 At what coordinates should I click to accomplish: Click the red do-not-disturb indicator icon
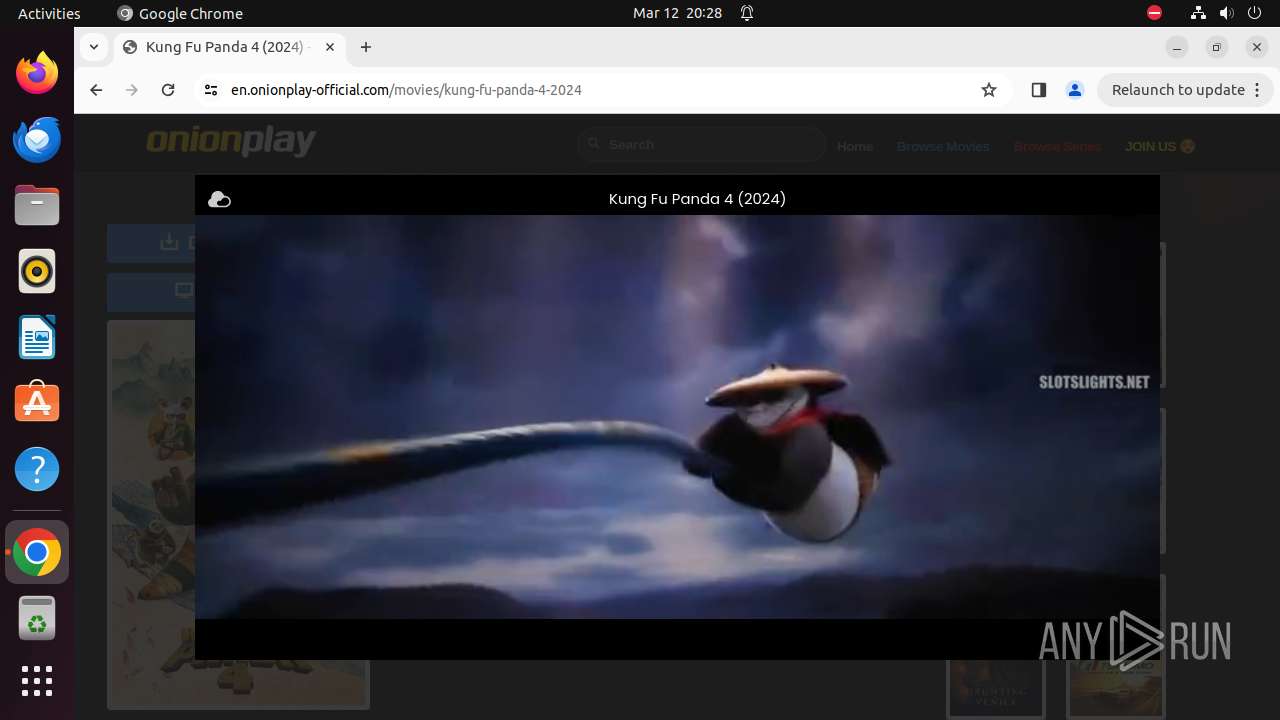pos(1154,13)
